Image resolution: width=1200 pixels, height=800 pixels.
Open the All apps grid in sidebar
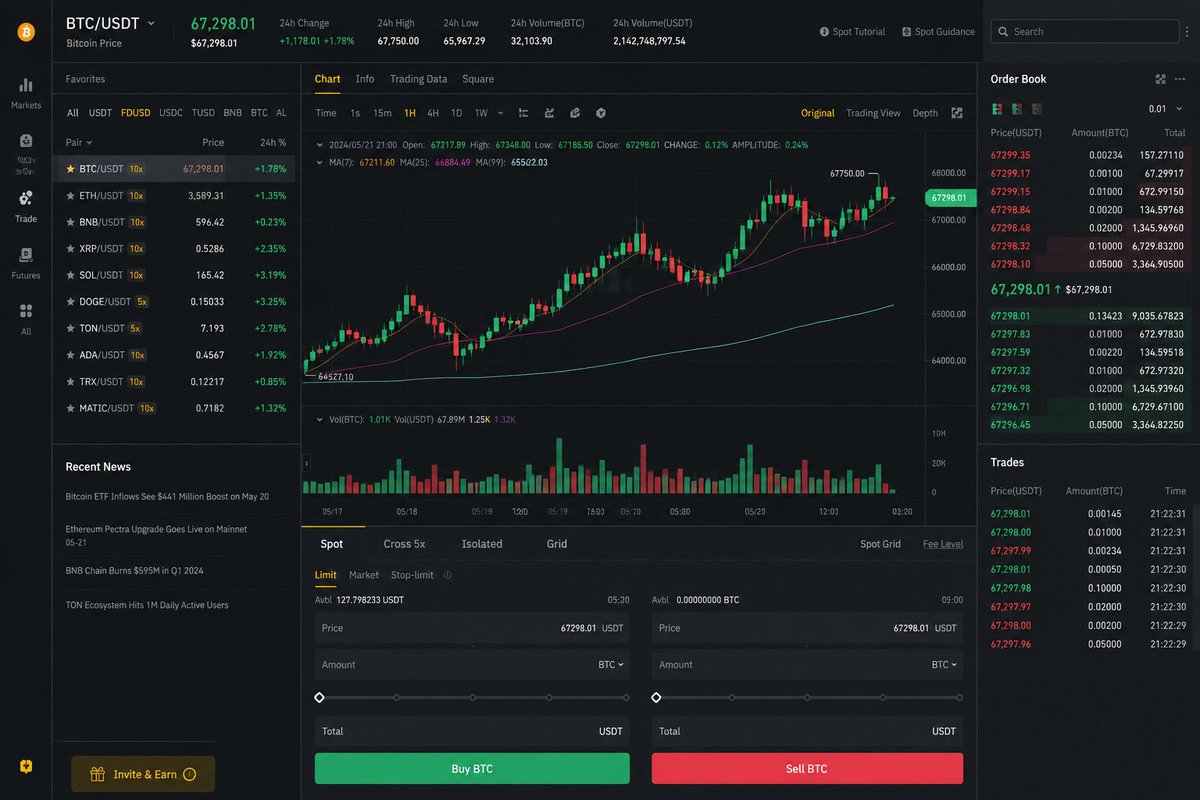26,319
